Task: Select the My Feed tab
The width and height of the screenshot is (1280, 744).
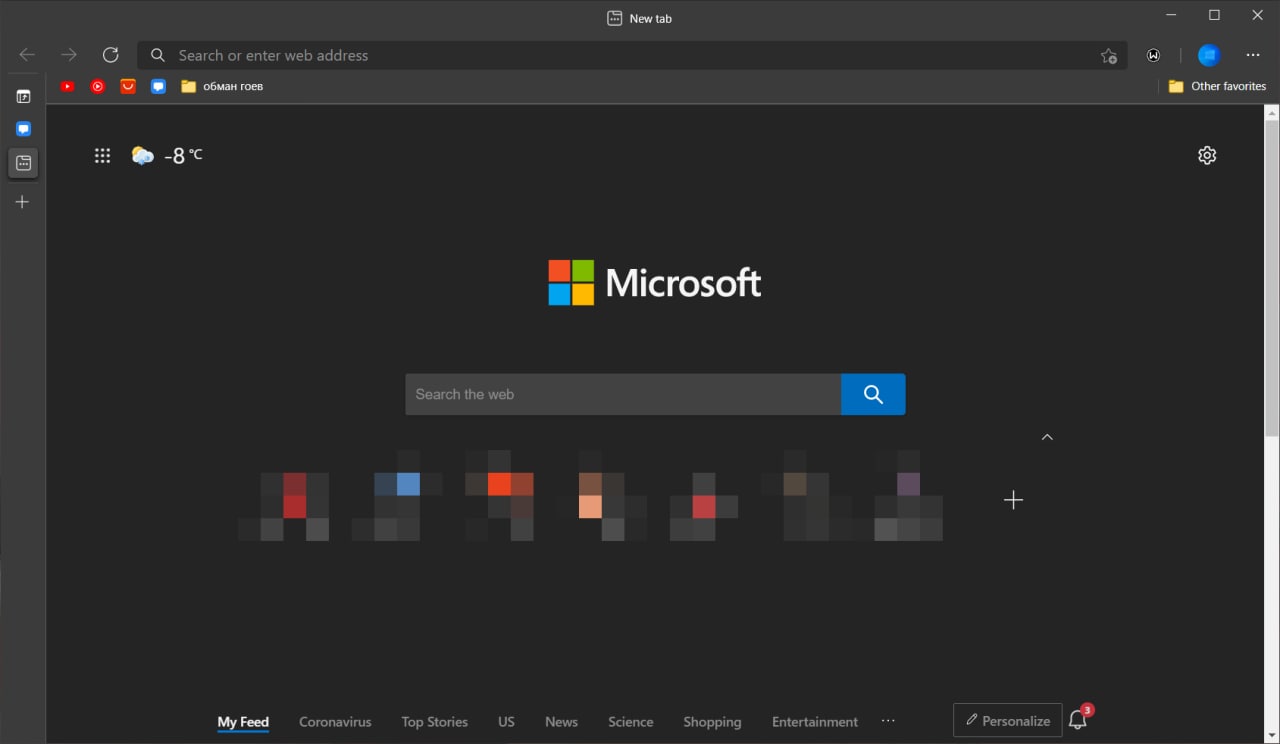Action: 243,722
